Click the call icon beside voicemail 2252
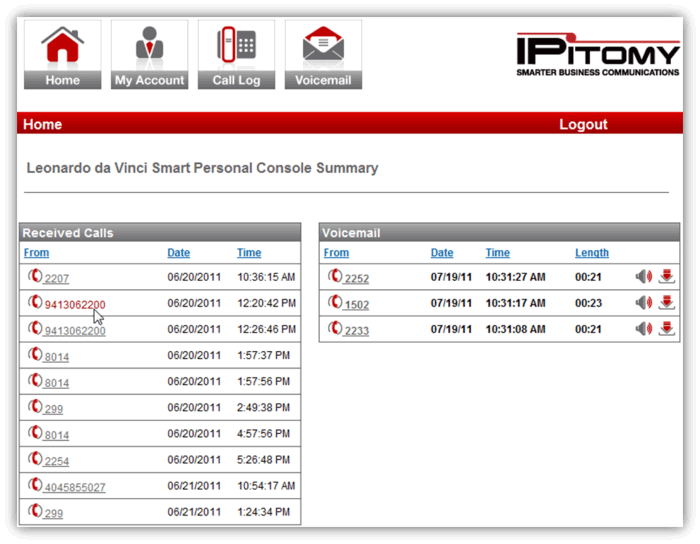Viewport: 700px width, 544px height. [x=335, y=276]
